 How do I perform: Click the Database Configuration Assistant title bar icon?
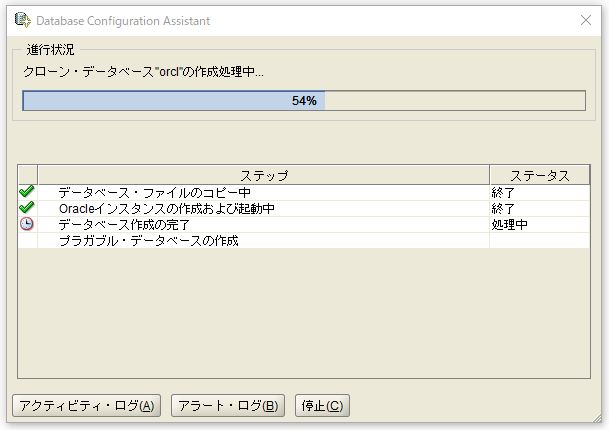pos(22,20)
